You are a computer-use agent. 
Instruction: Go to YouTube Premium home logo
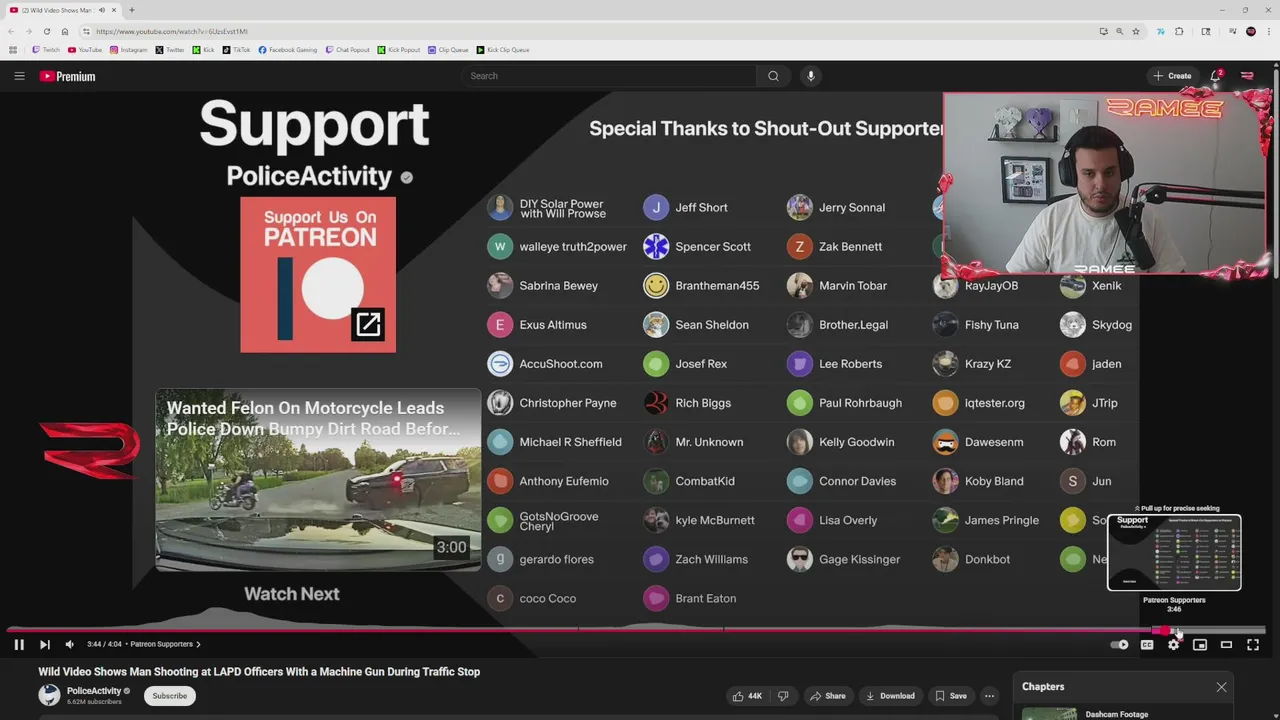(x=67, y=76)
